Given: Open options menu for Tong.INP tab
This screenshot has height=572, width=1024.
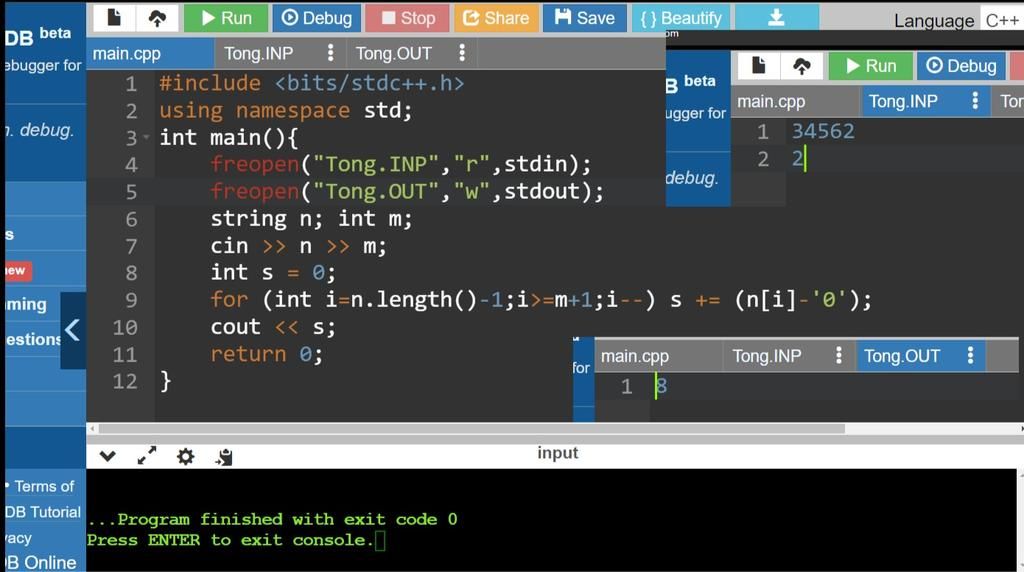Looking at the screenshot, I should click(330, 53).
